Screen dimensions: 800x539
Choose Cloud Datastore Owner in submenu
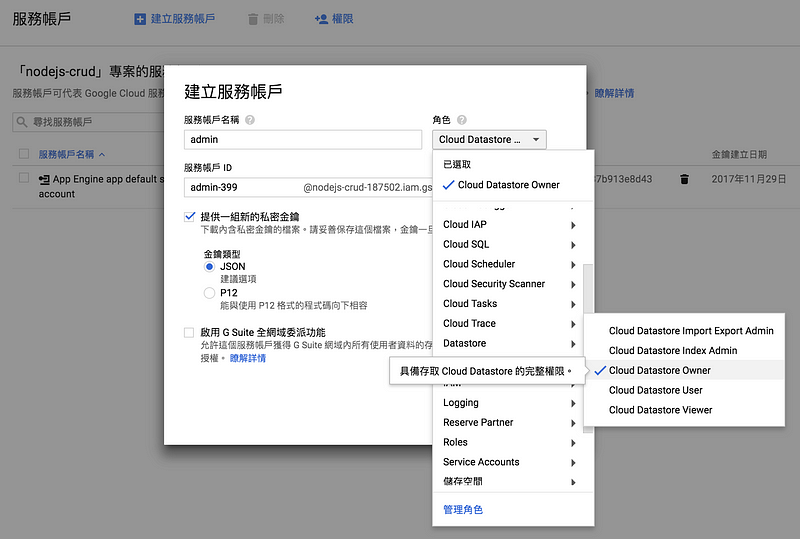684,370
